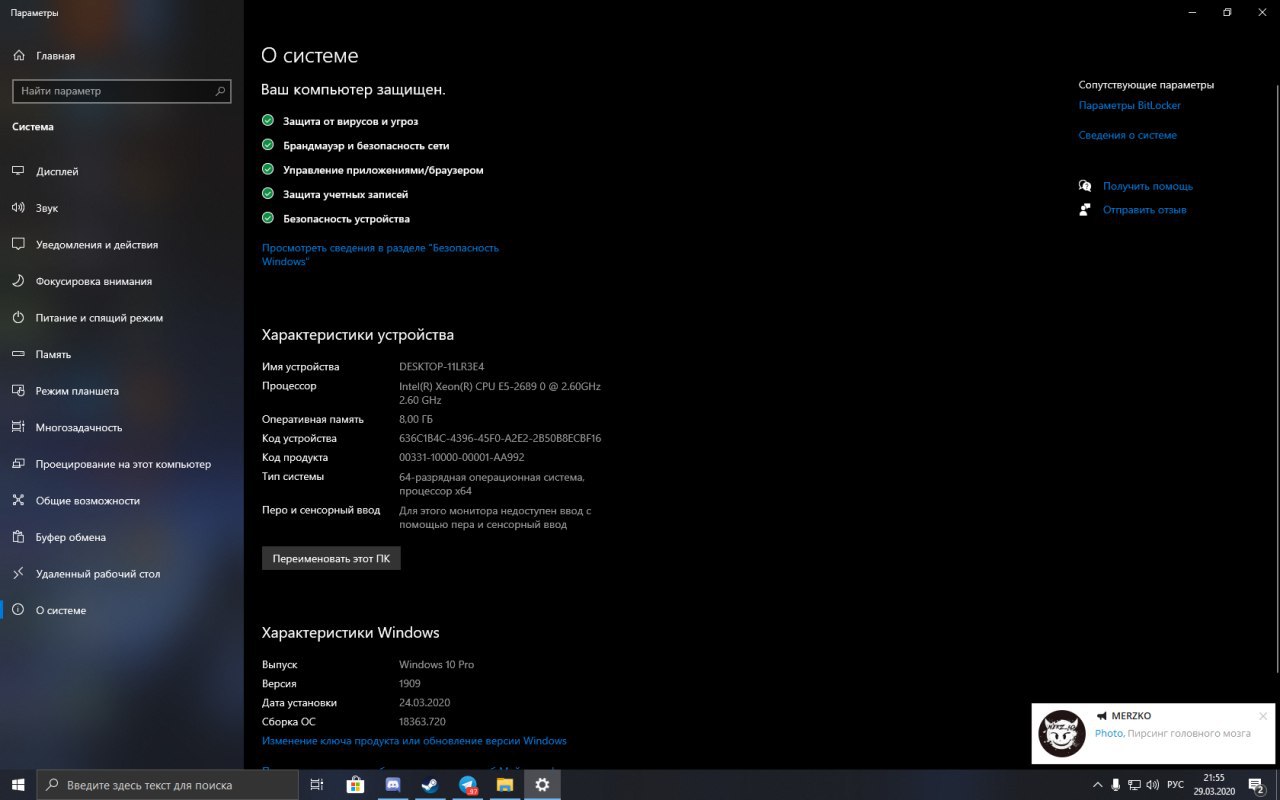Click Управление приложениями/браузером status icon
1280x800 pixels.
click(x=268, y=170)
